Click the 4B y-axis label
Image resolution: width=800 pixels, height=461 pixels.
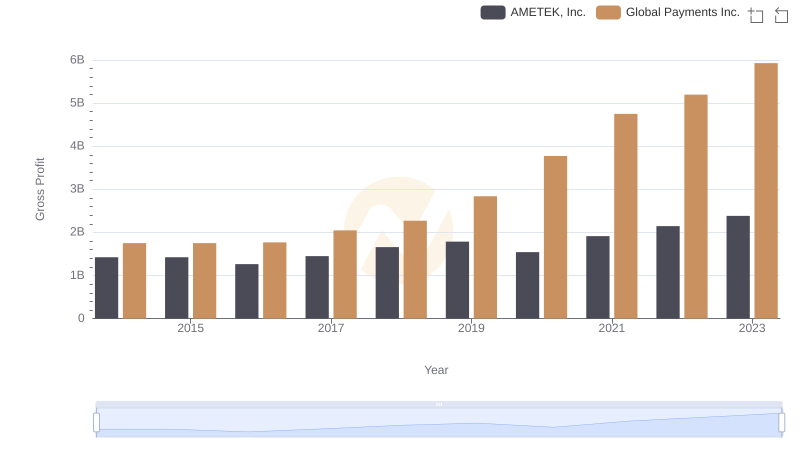click(77, 146)
